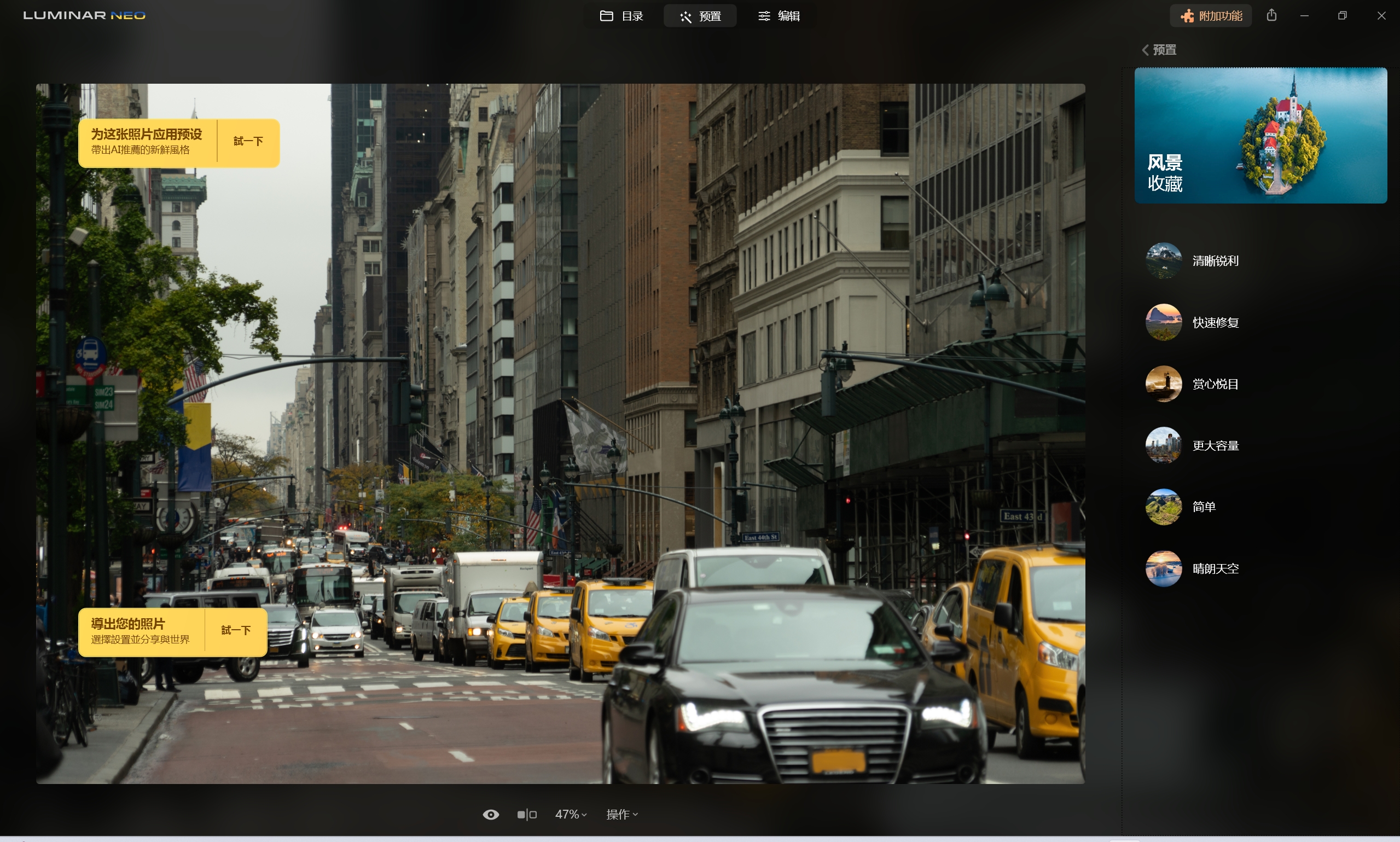The height and width of the screenshot is (842, 1400).
Task: Apply the 晴朗天空 preset icon
Action: [x=1164, y=568]
